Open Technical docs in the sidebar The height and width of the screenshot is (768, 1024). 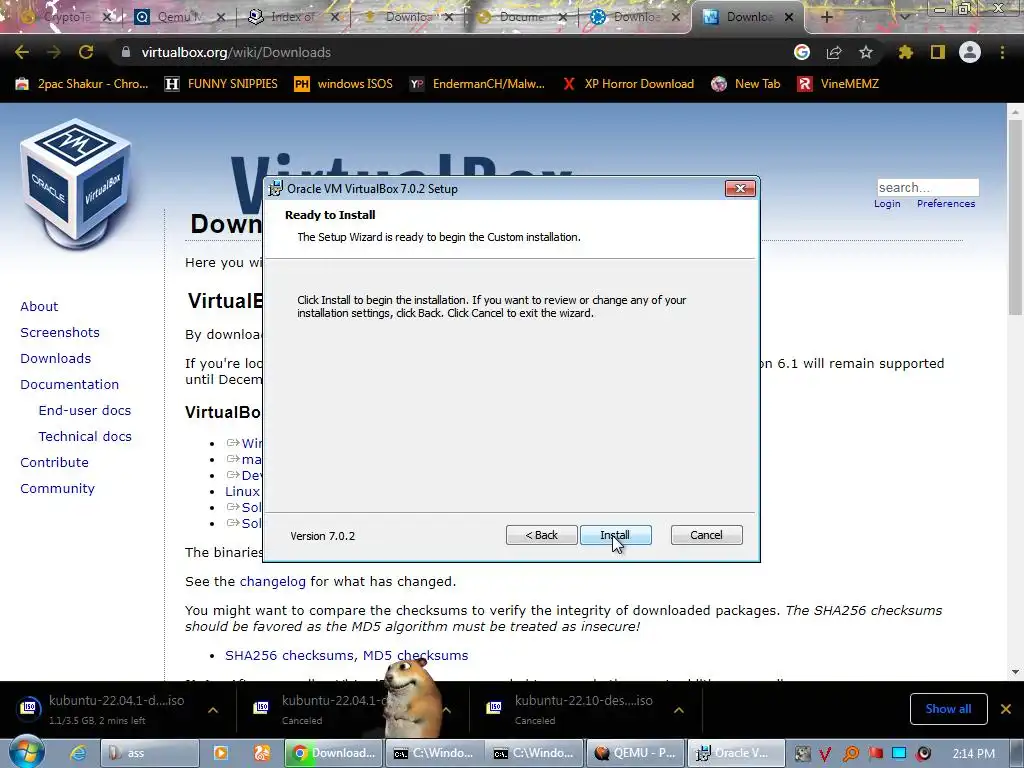85,436
